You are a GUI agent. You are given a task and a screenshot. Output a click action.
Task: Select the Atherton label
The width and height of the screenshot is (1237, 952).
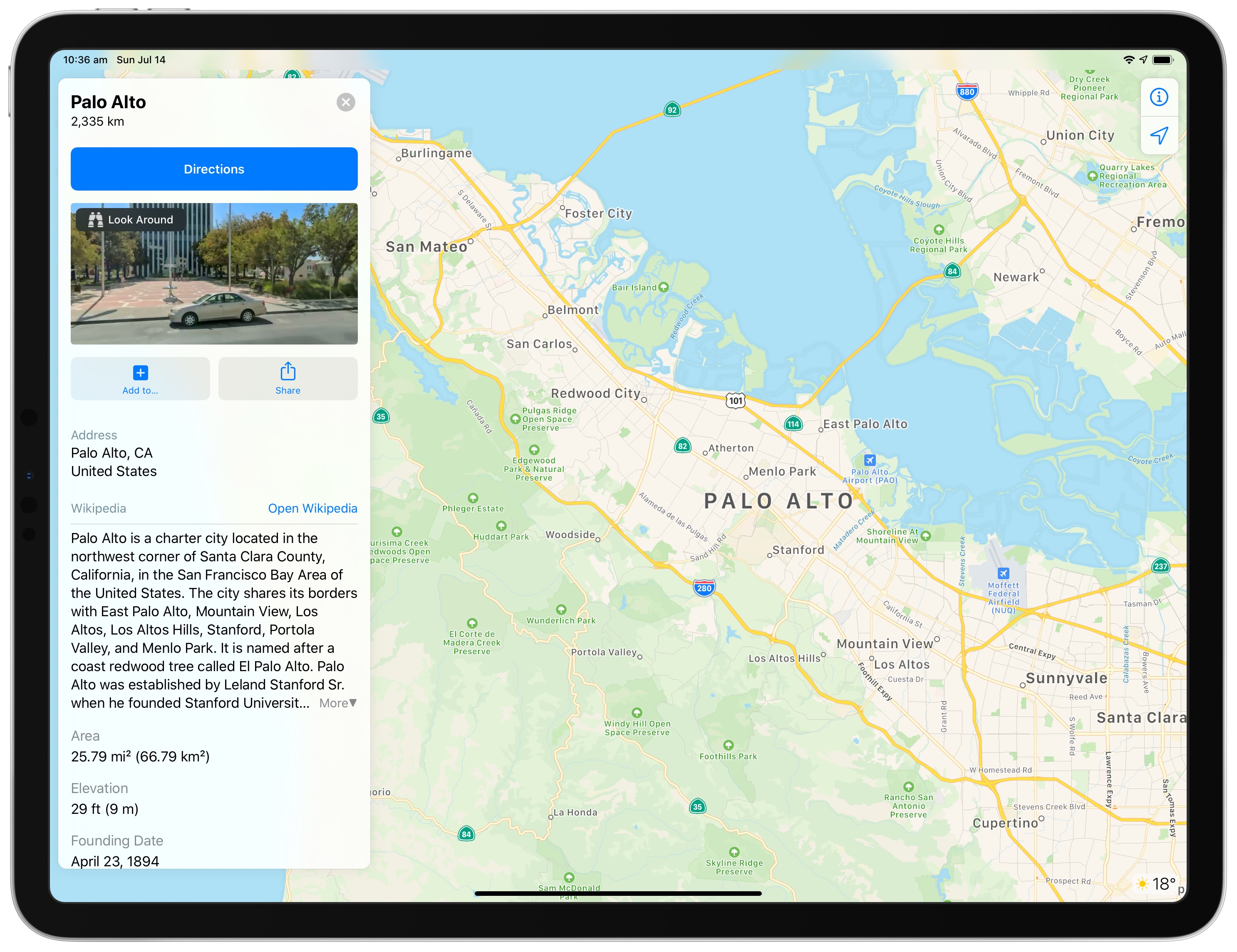pyautogui.click(x=731, y=448)
